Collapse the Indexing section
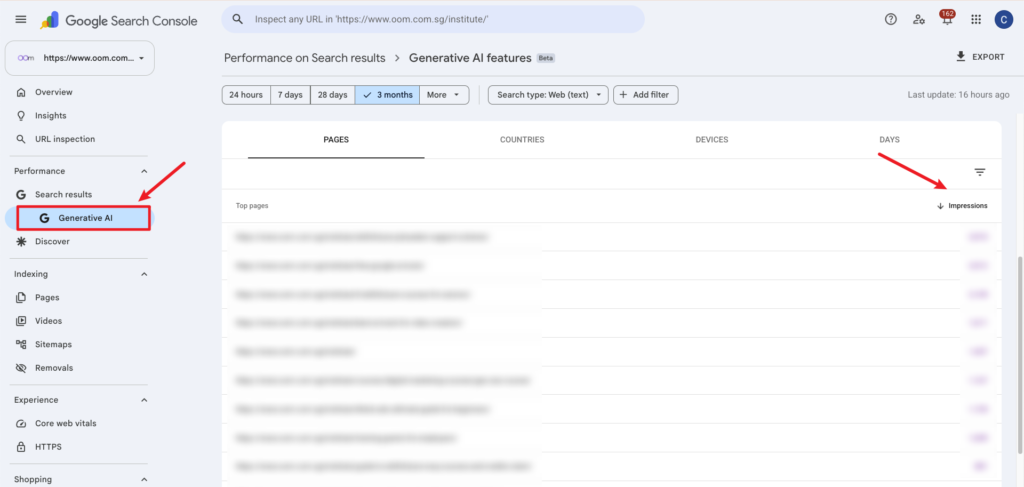The height and width of the screenshot is (487, 1024). point(144,274)
